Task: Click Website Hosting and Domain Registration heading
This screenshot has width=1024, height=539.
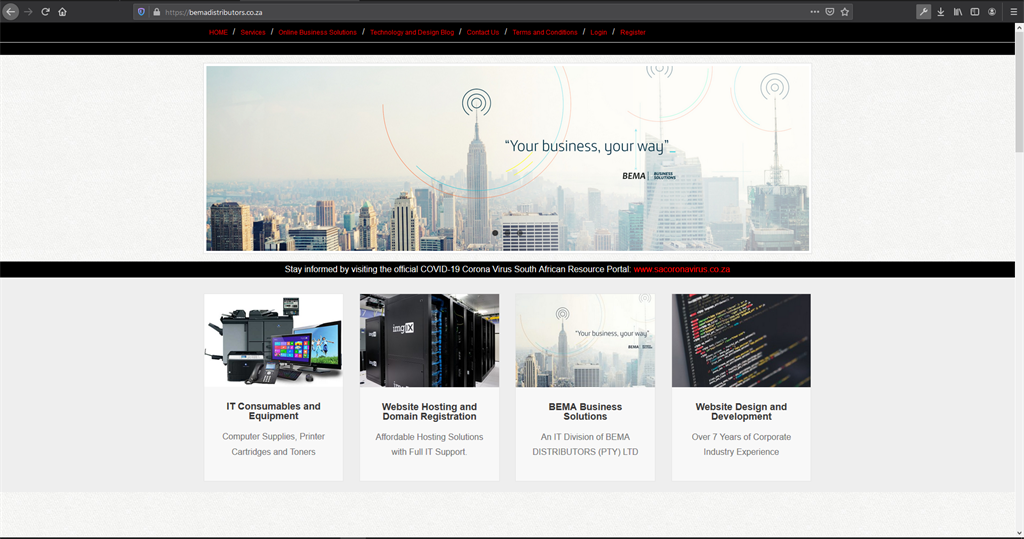Action: (429, 412)
